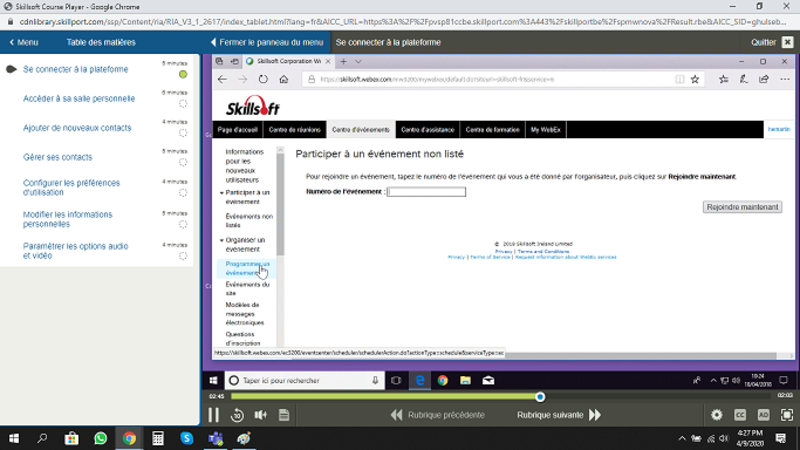Click Edge share icon

point(764,80)
